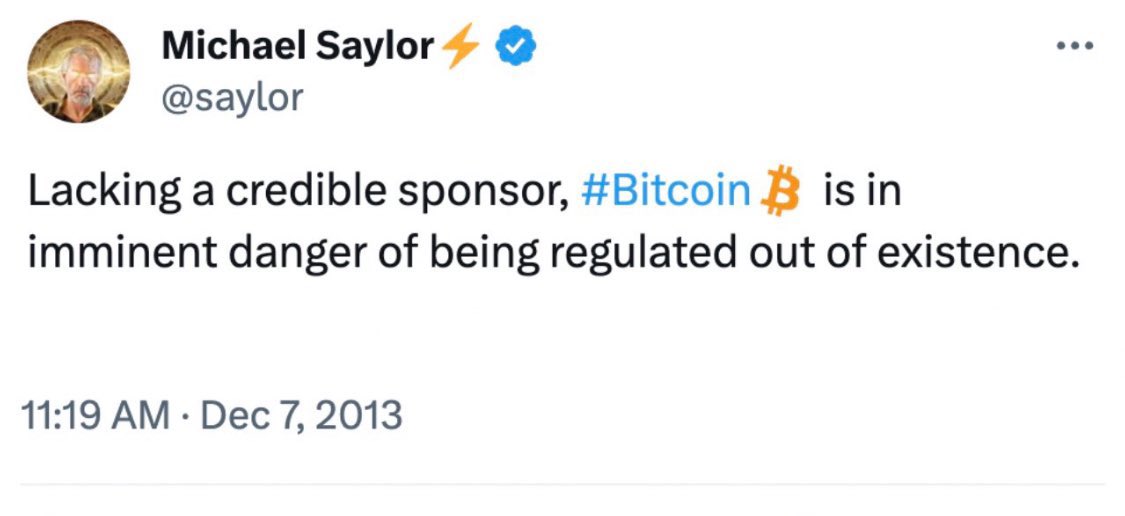The image size is (1125, 516).
Task: Click the dot separator between time and date
Action: pyautogui.click(x=186, y=414)
